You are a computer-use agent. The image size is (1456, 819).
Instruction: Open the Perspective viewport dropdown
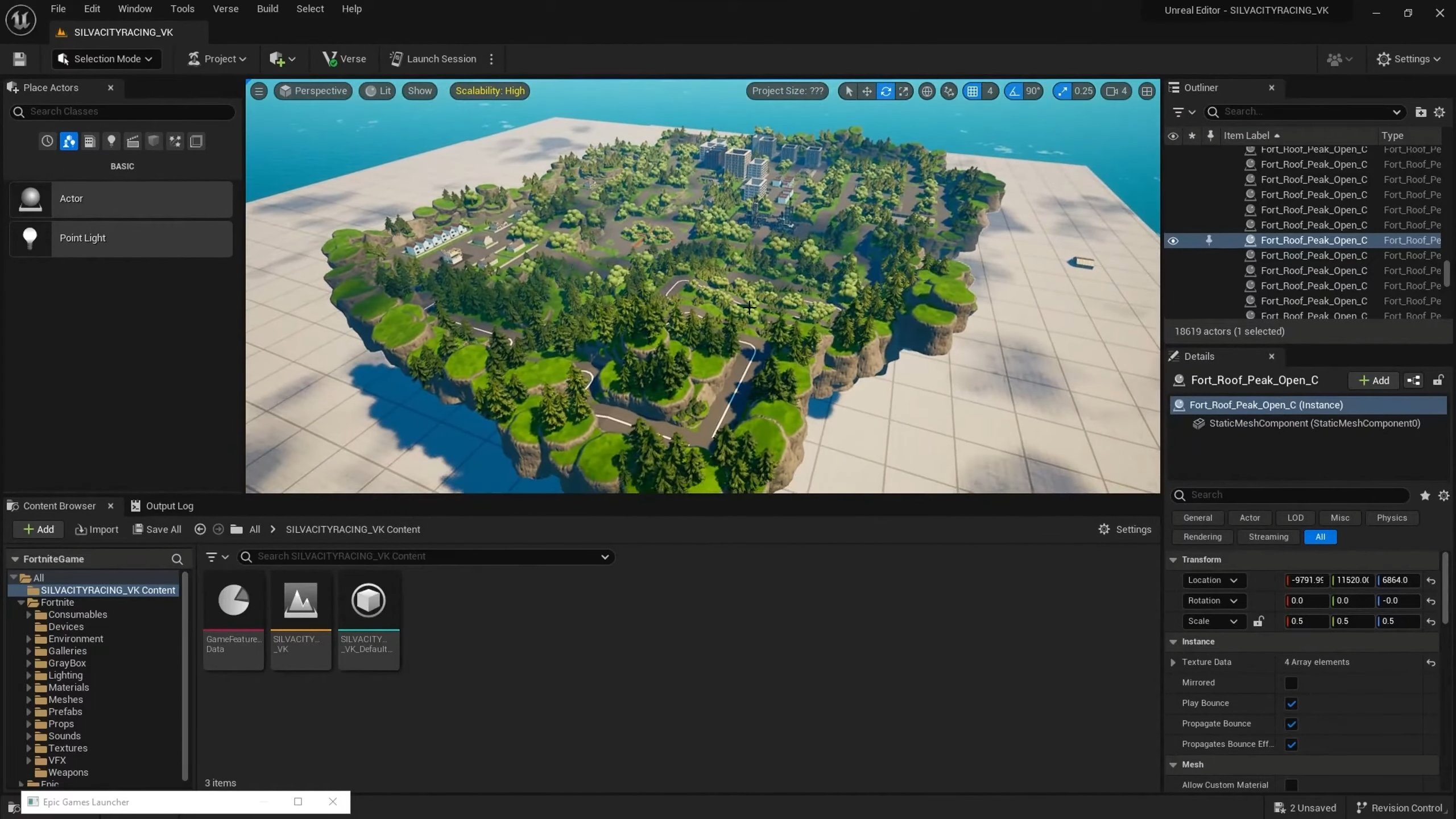point(313,90)
